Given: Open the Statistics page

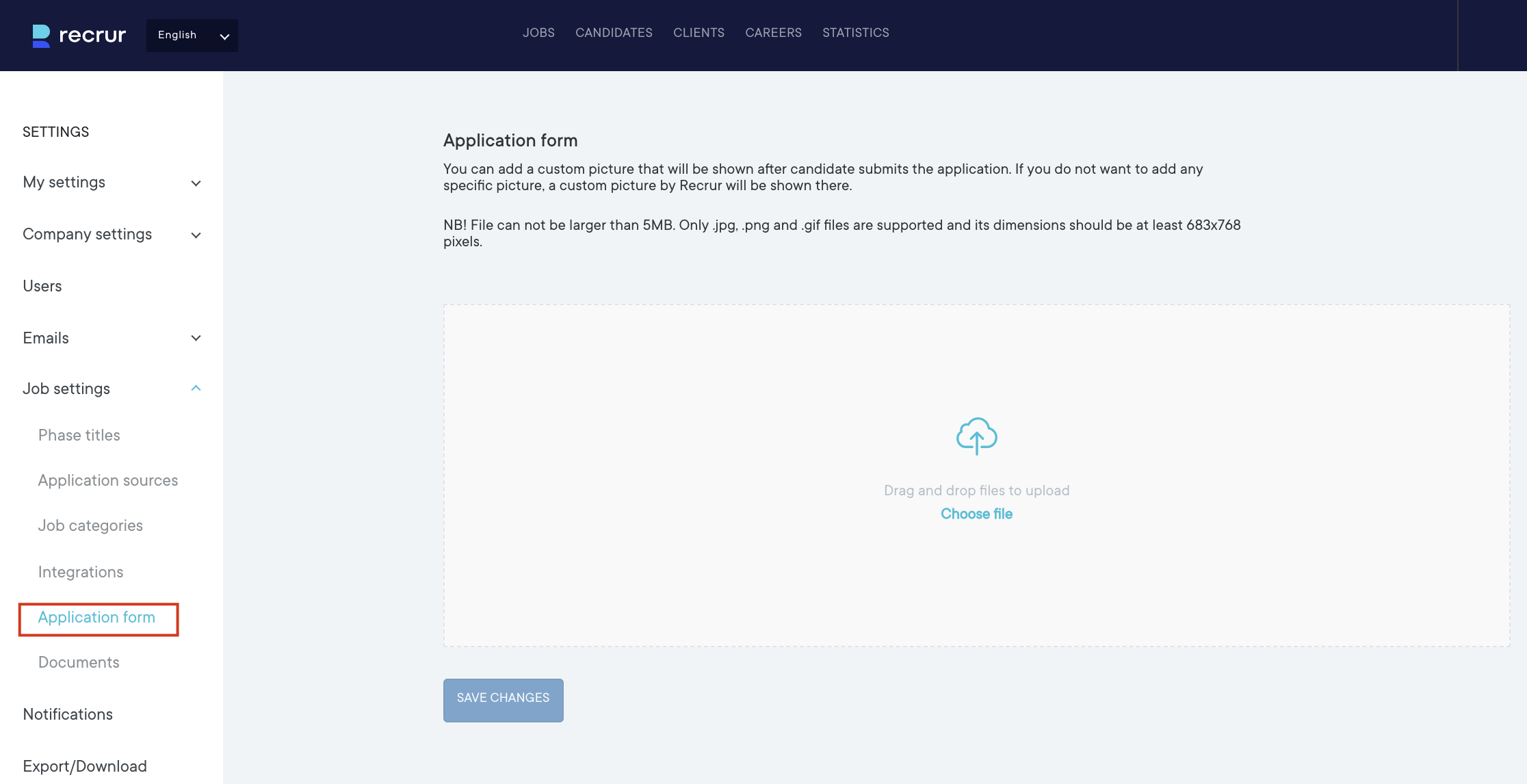Looking at the screenshot, I should pos(855,33).
